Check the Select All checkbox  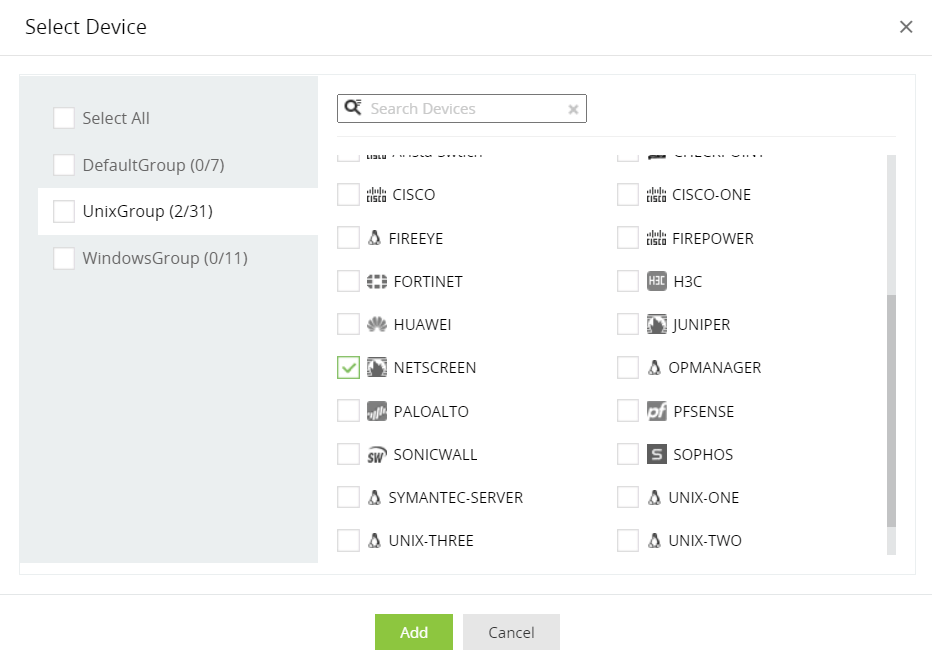(x=64, y=118)
